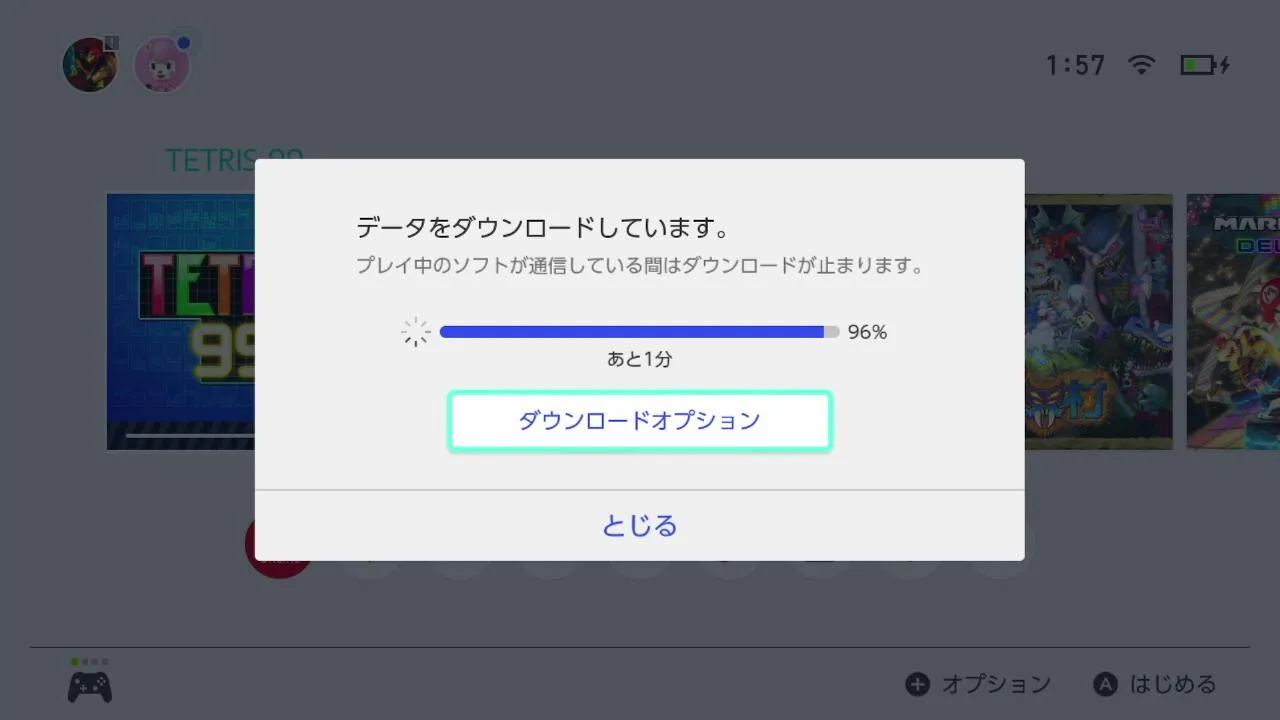Open the controllers icon in bottom corner
This screenshot has width=1280, height=720.
tap(89, 686)
